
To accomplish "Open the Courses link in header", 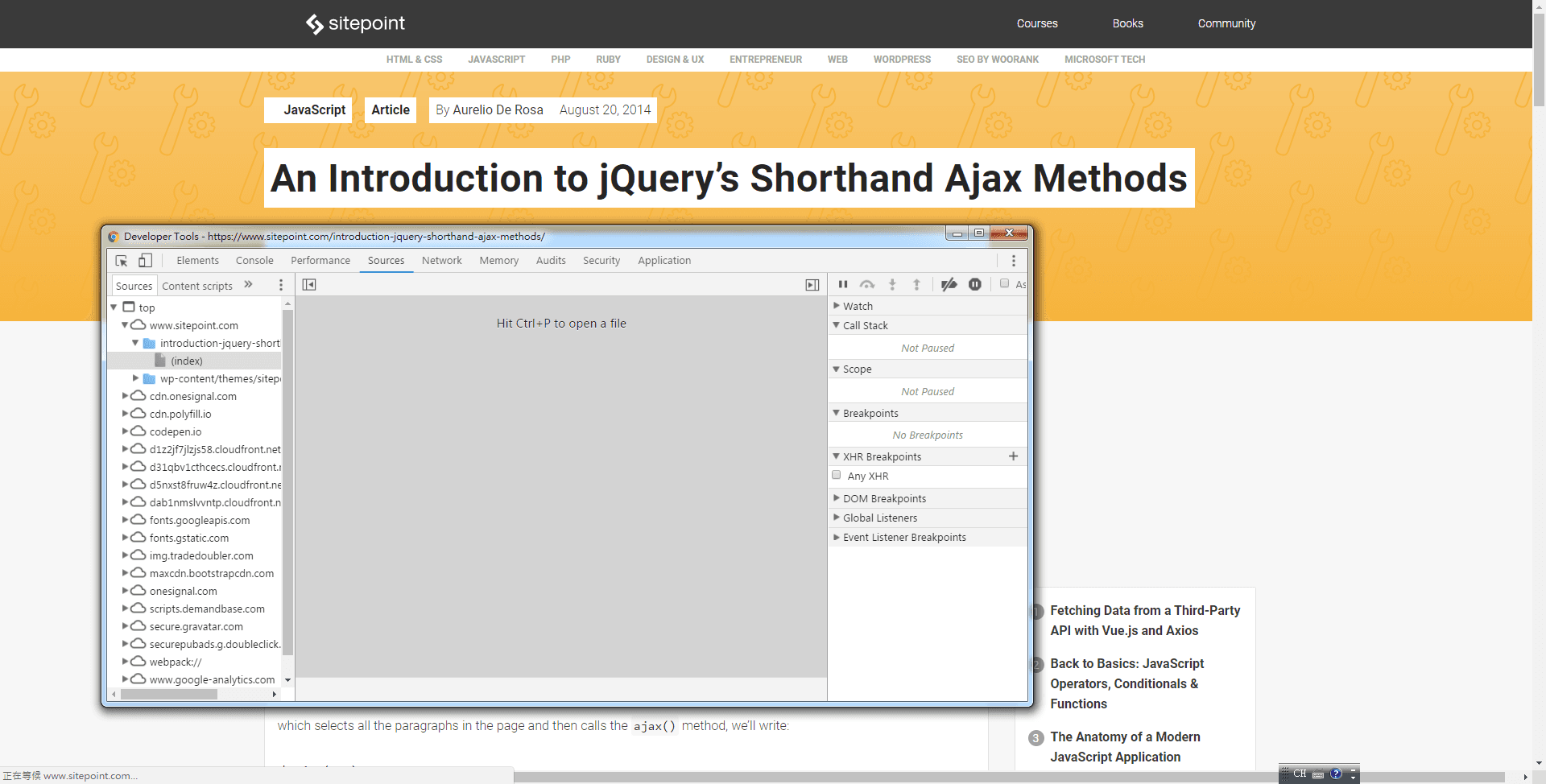I will tap(1037, 23).
